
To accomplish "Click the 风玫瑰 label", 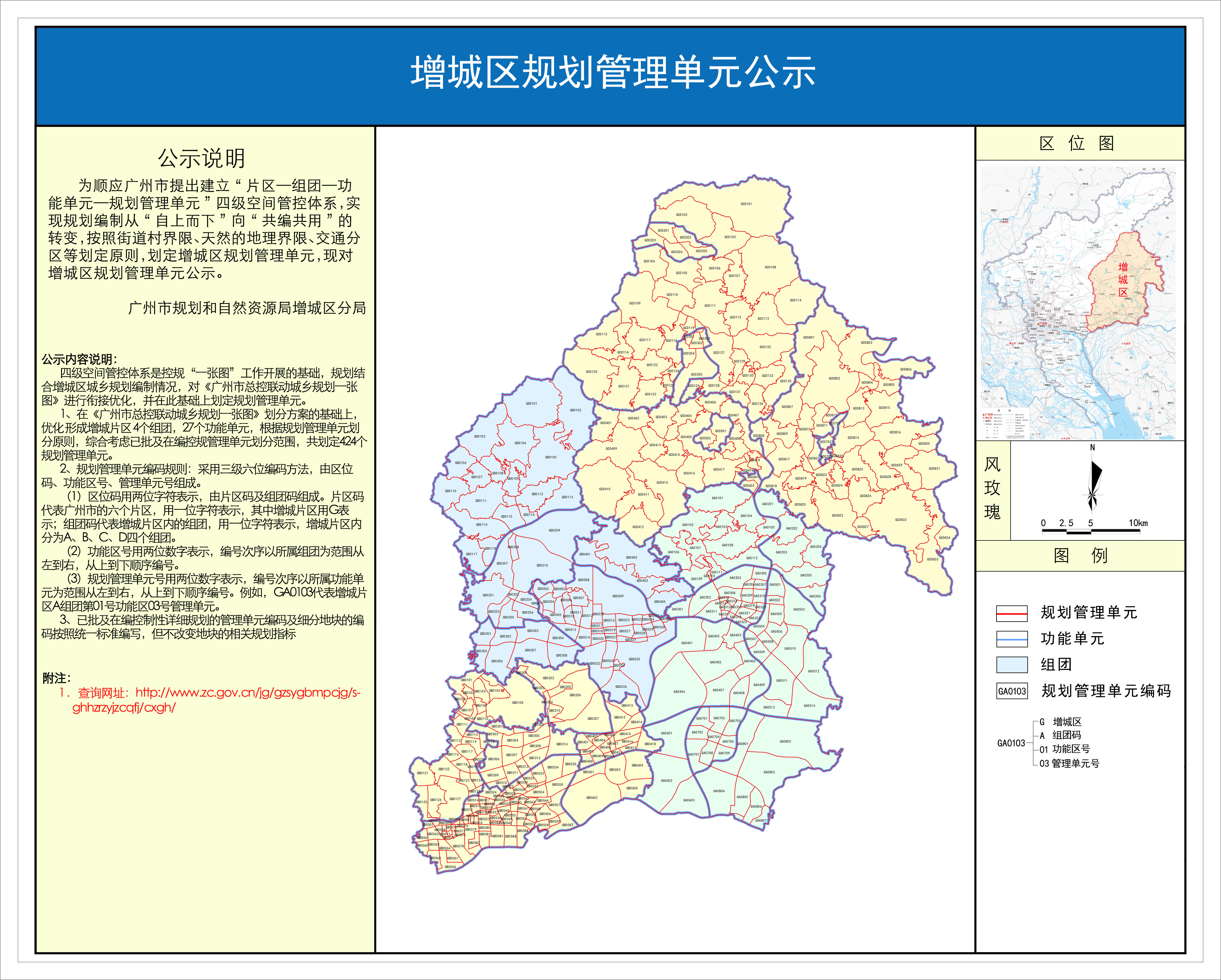I will 992,488.
